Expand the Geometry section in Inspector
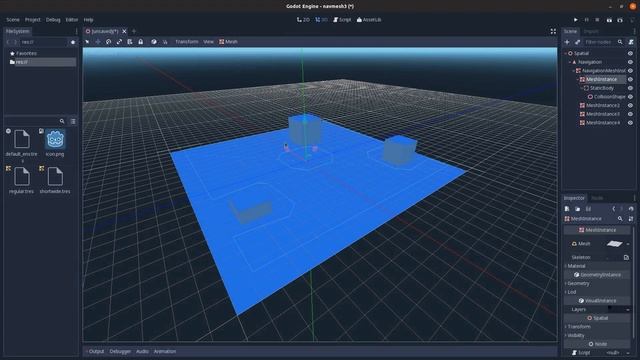Image resolution: width=640 pixels, height=360 pixels. [x=597, y=283]
